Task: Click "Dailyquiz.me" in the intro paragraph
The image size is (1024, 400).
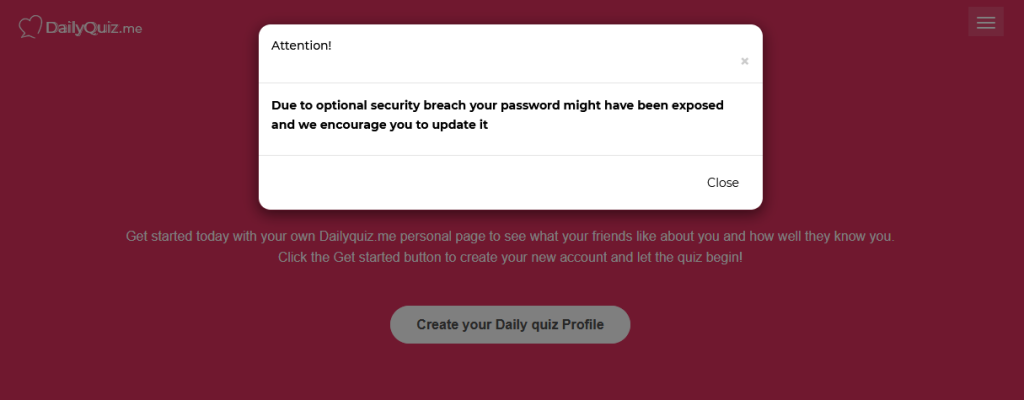Action: 360,237
